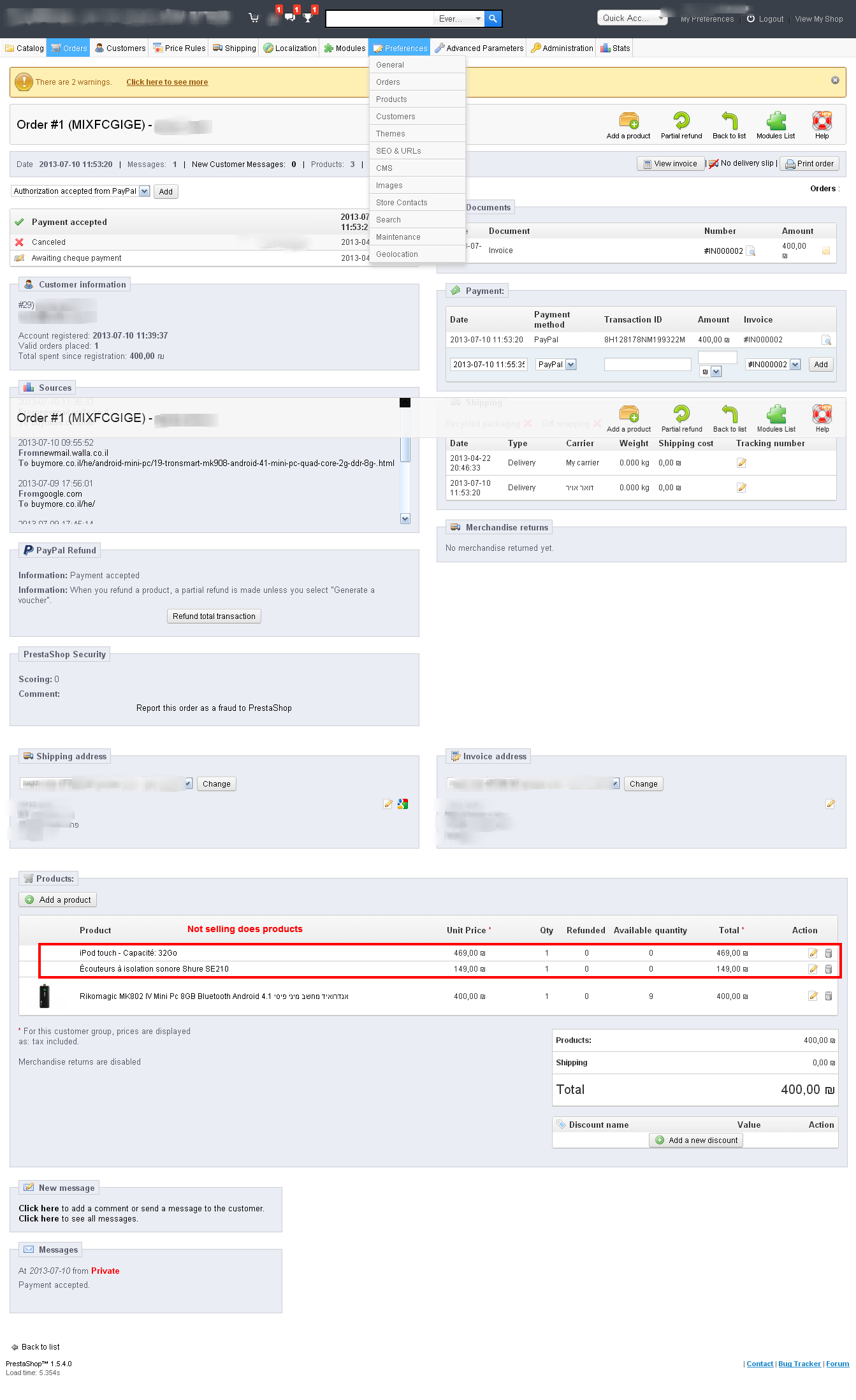
Task: Click Change button in Invoice address
Action: tap(644, 784)
